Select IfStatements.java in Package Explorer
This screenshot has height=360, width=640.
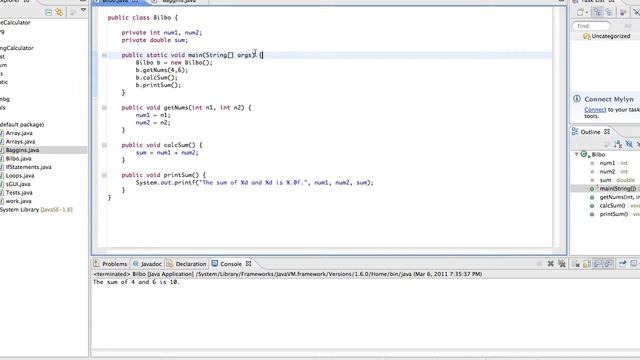tap(28, 167)
